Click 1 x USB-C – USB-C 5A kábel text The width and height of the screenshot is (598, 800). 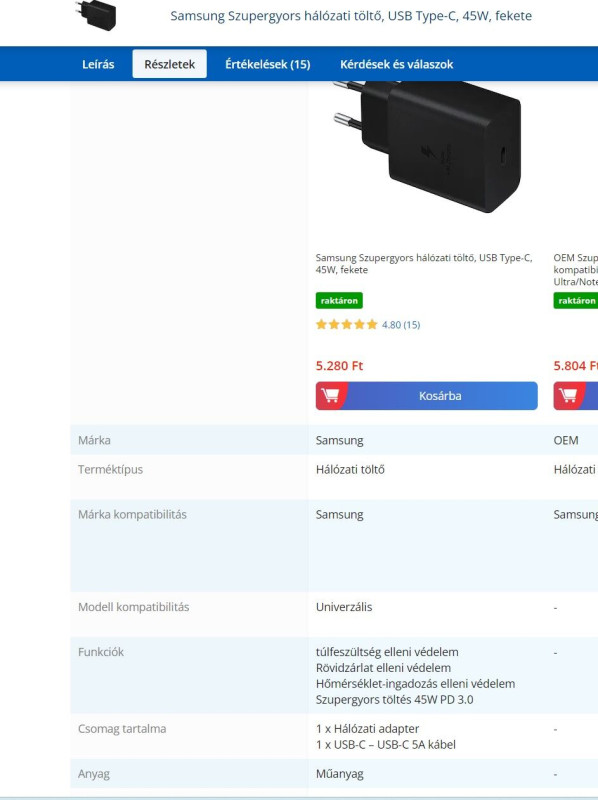(386, 744)
